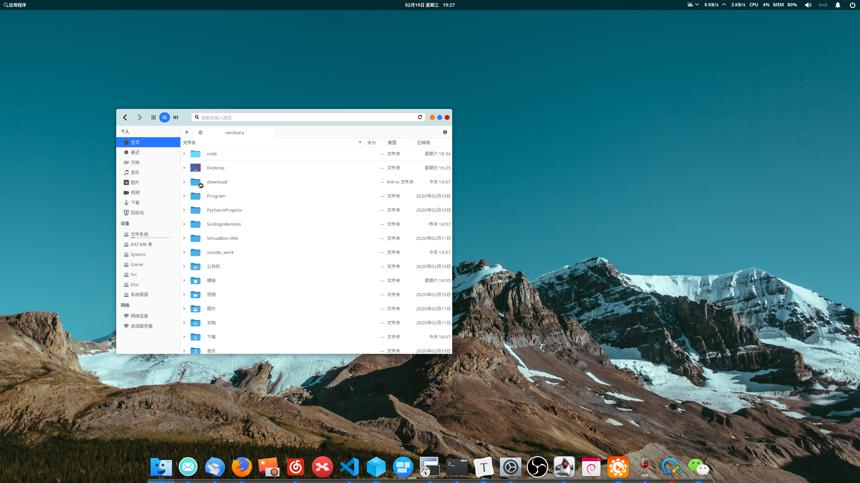Reload folder using the refresh icon
Screen dimensions: 860x483
(x=420, y=117)
